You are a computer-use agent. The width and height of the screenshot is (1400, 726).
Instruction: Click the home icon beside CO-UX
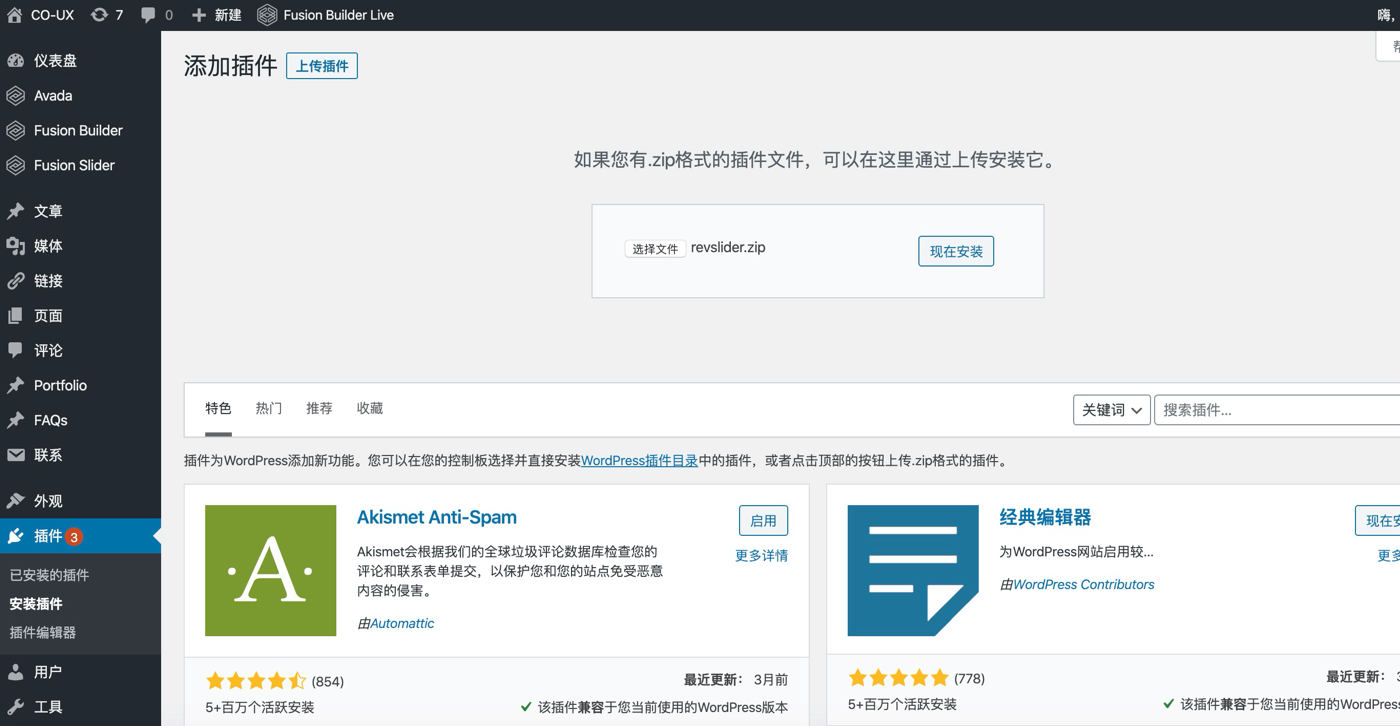pos(14,15)
